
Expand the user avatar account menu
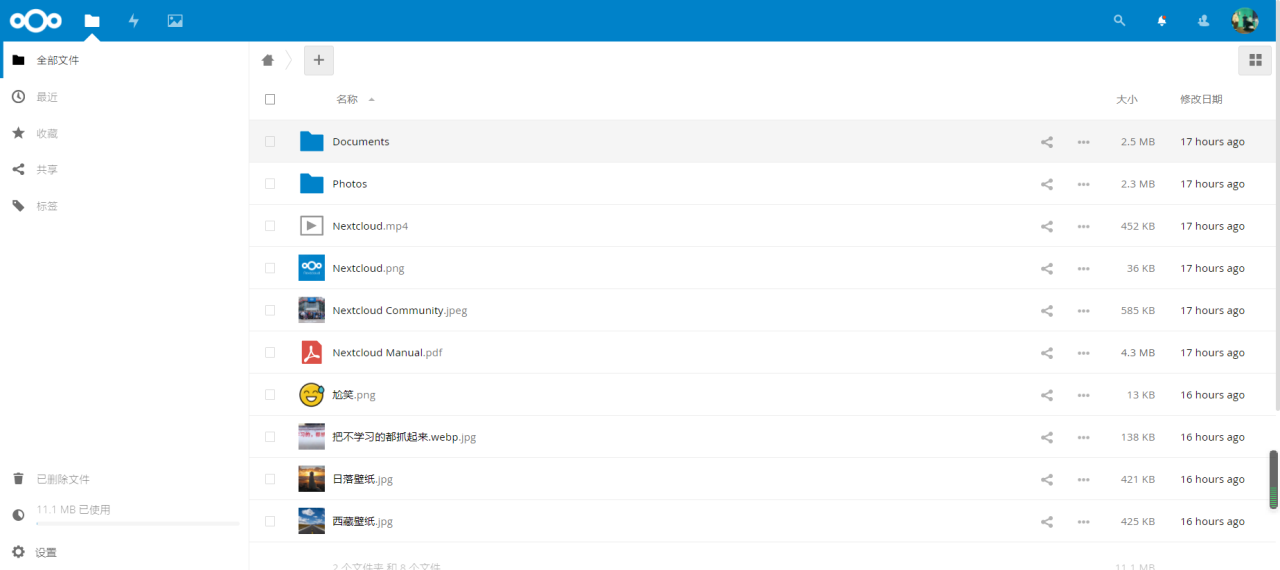click(x=1244, y=21)
